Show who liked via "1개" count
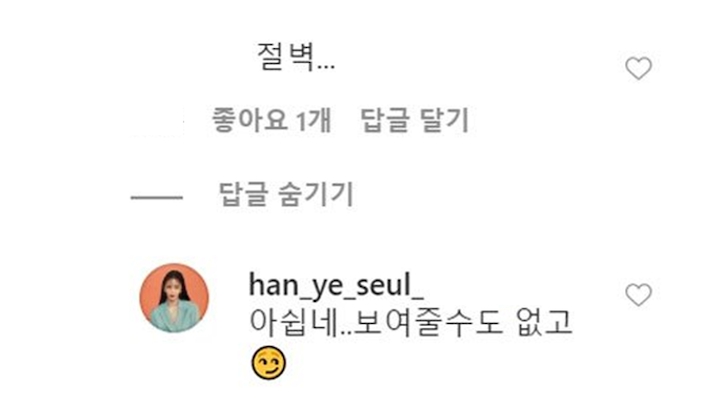The width and height of the screenshot is (704, 404). click(313, 120)
